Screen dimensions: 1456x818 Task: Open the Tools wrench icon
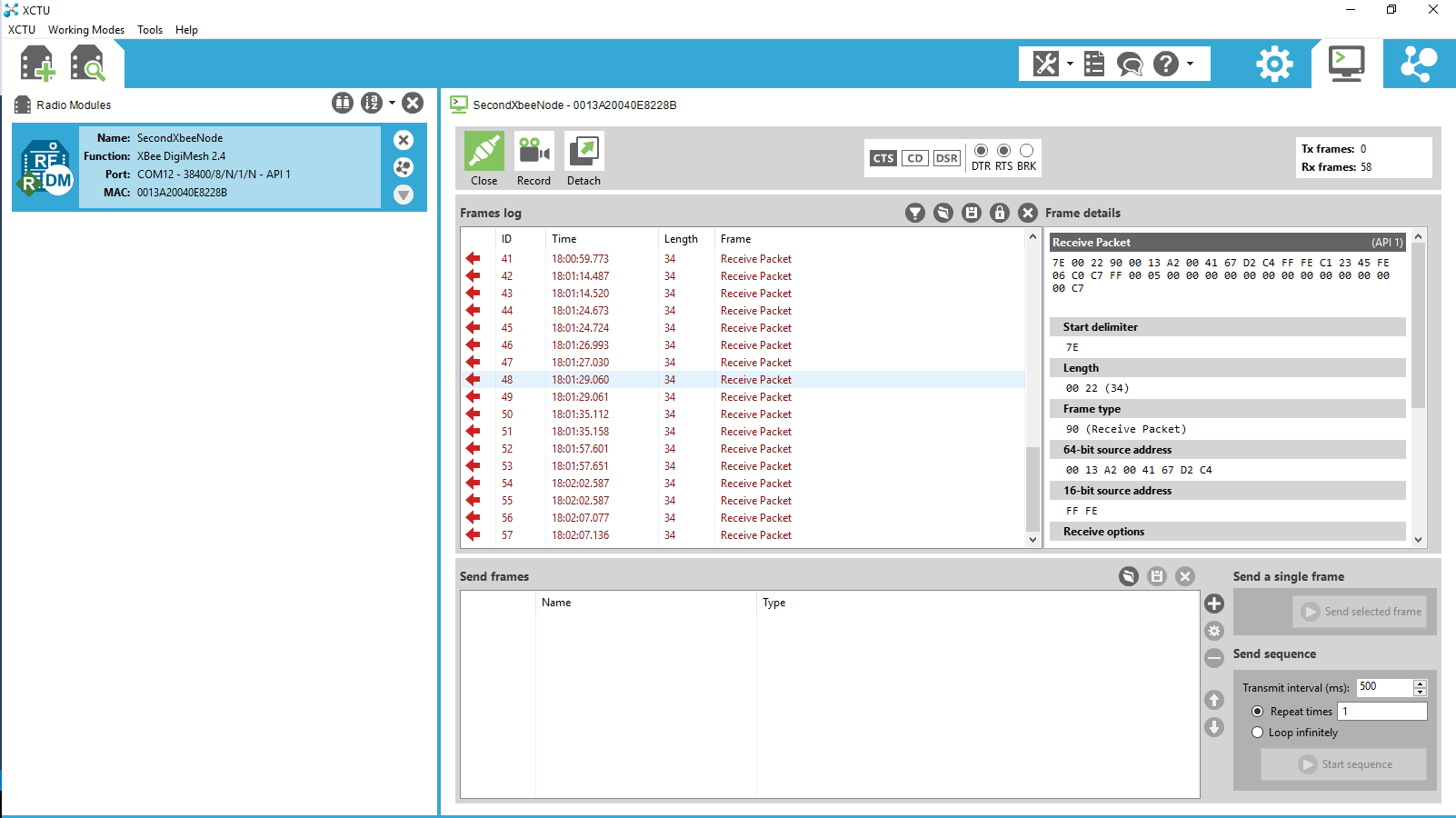(x=1046, y=64)
